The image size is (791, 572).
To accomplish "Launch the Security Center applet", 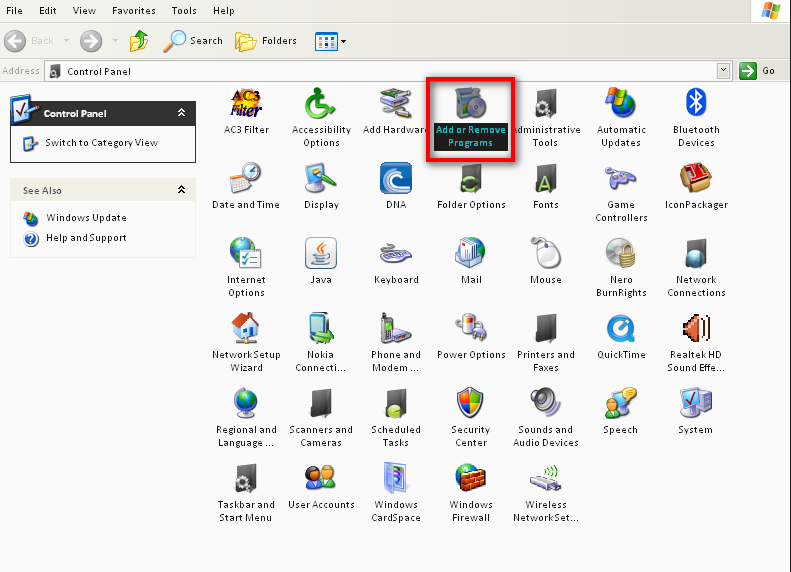I will pos(471,403).
